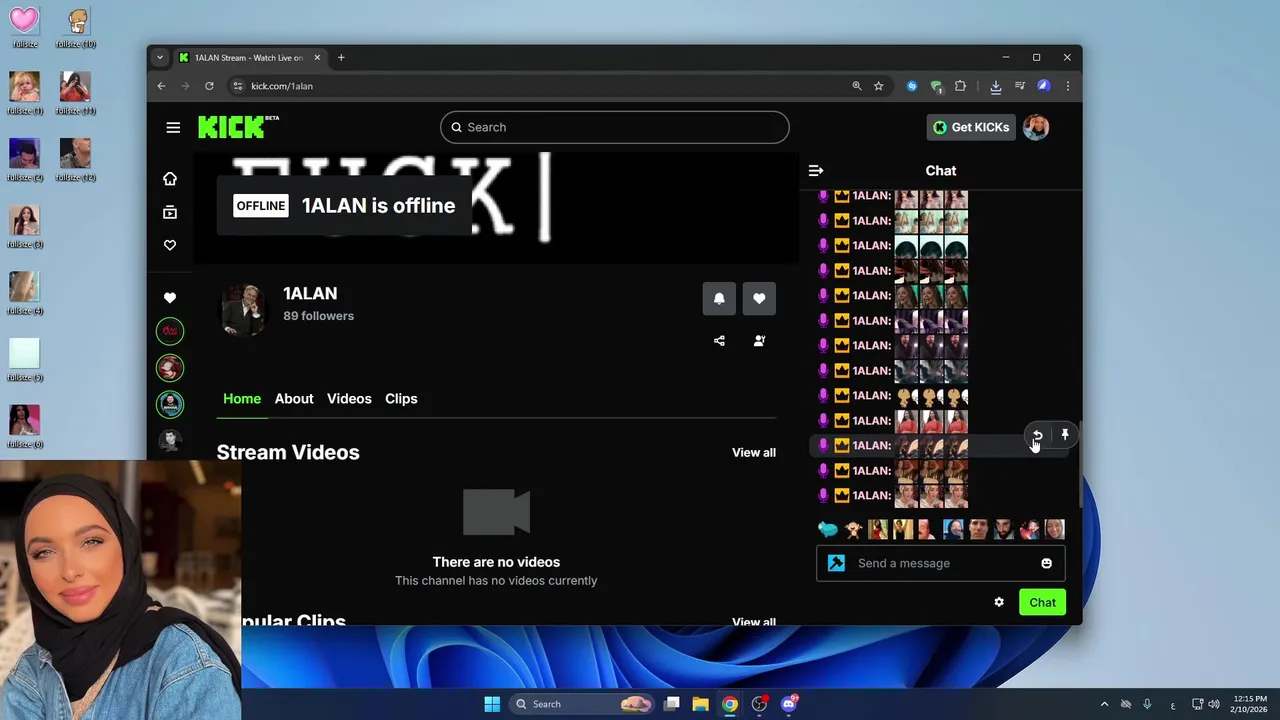
Task: Focus the Send a message field
Action: point(940,563)
